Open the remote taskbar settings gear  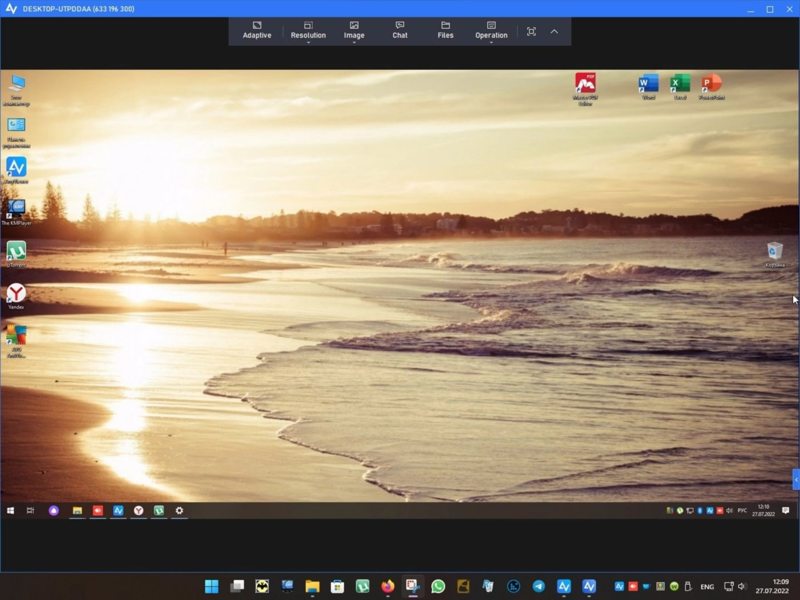coord(179,510)
